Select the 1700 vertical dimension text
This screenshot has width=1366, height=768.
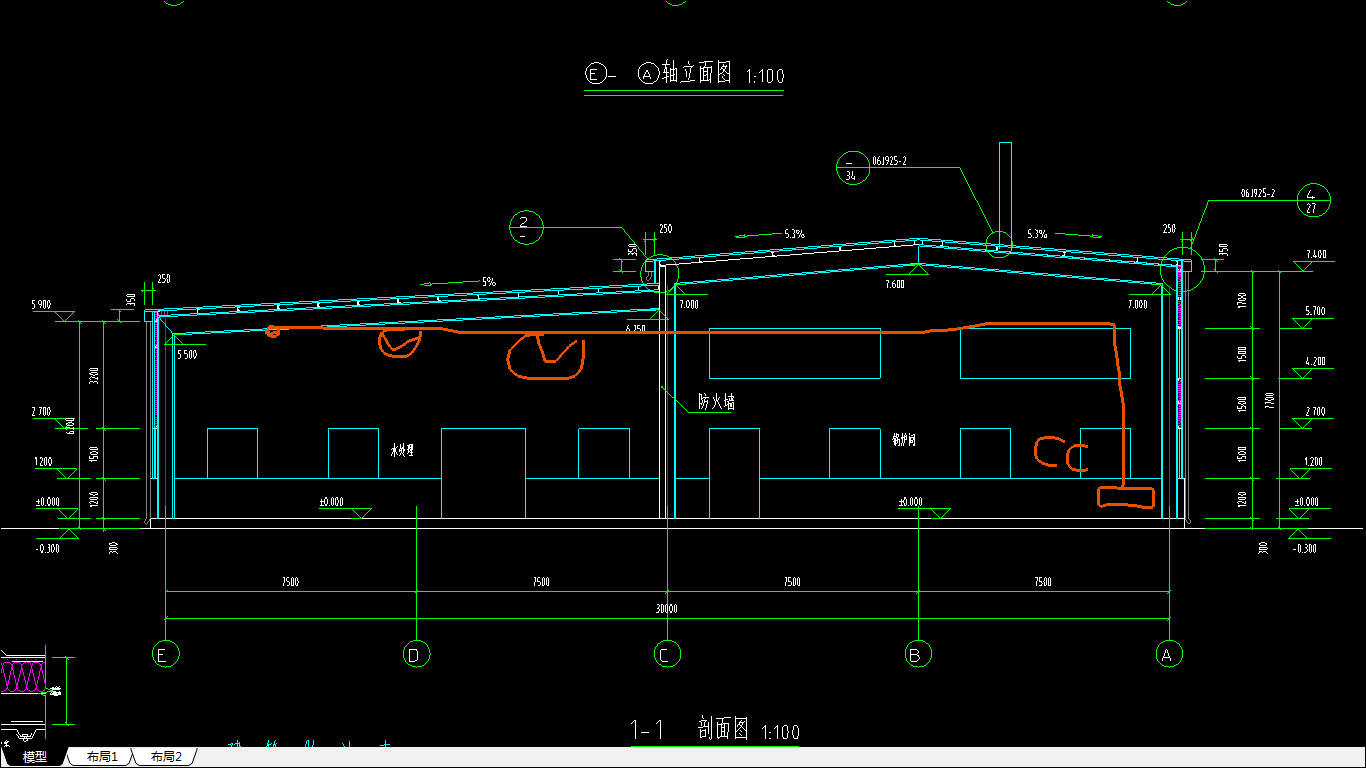pyautogui.click(x=1242, y=299)
